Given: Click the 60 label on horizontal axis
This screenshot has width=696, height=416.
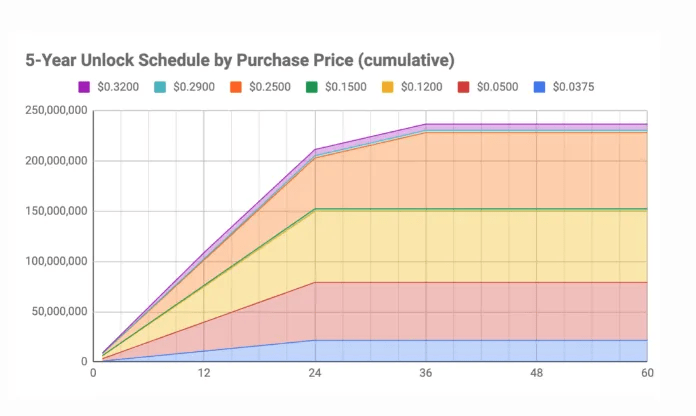Looking at the screenshot, I should click(x=647, y=373).
